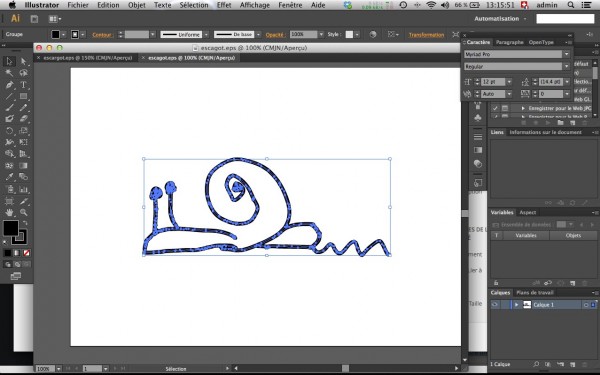The image size is (600, 375).
Task: Open Regular font style dropdown
Action: pyautogui.click(x=567, y=67)
